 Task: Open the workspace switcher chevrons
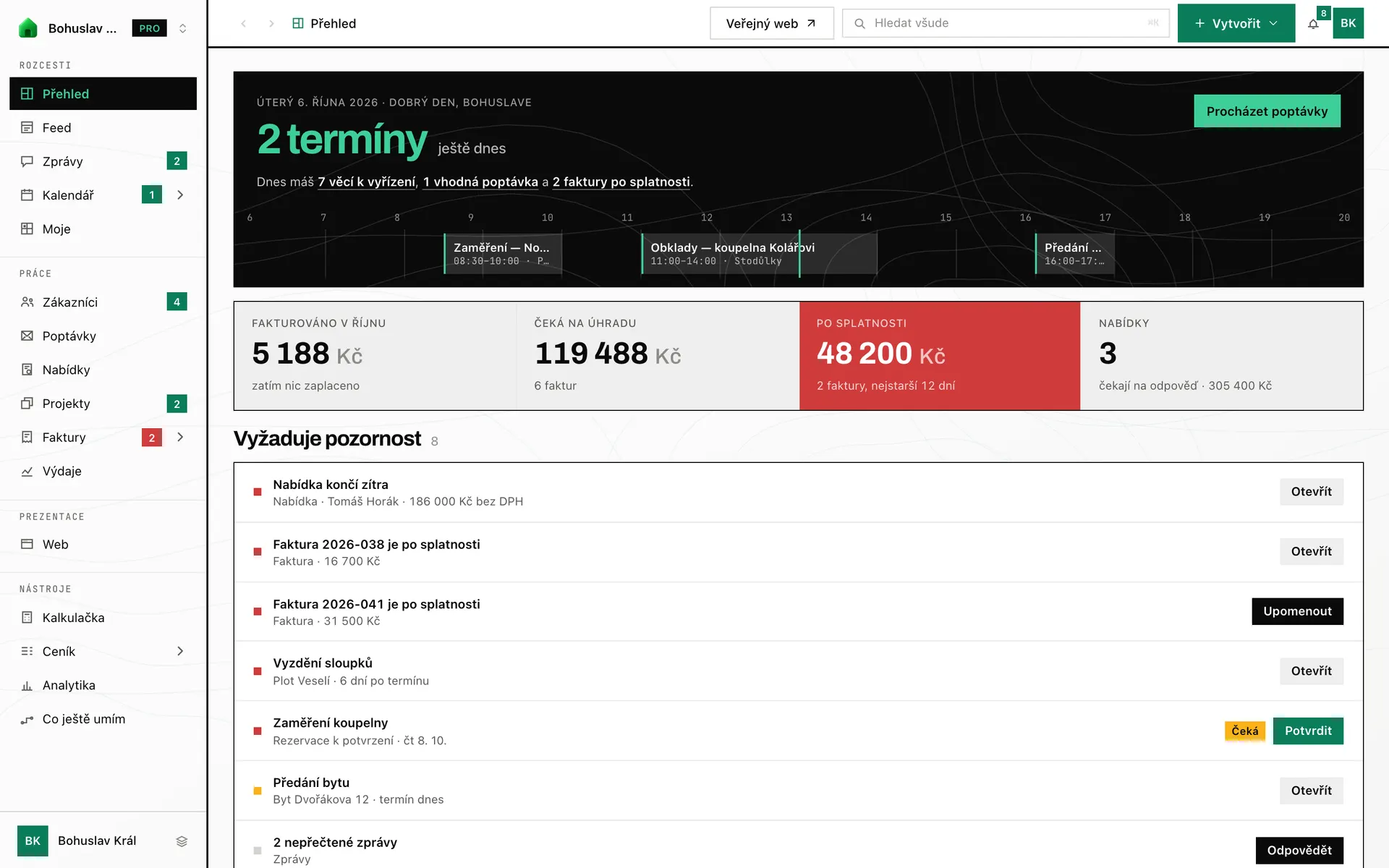pyautogui.click(x=182, y=28)
